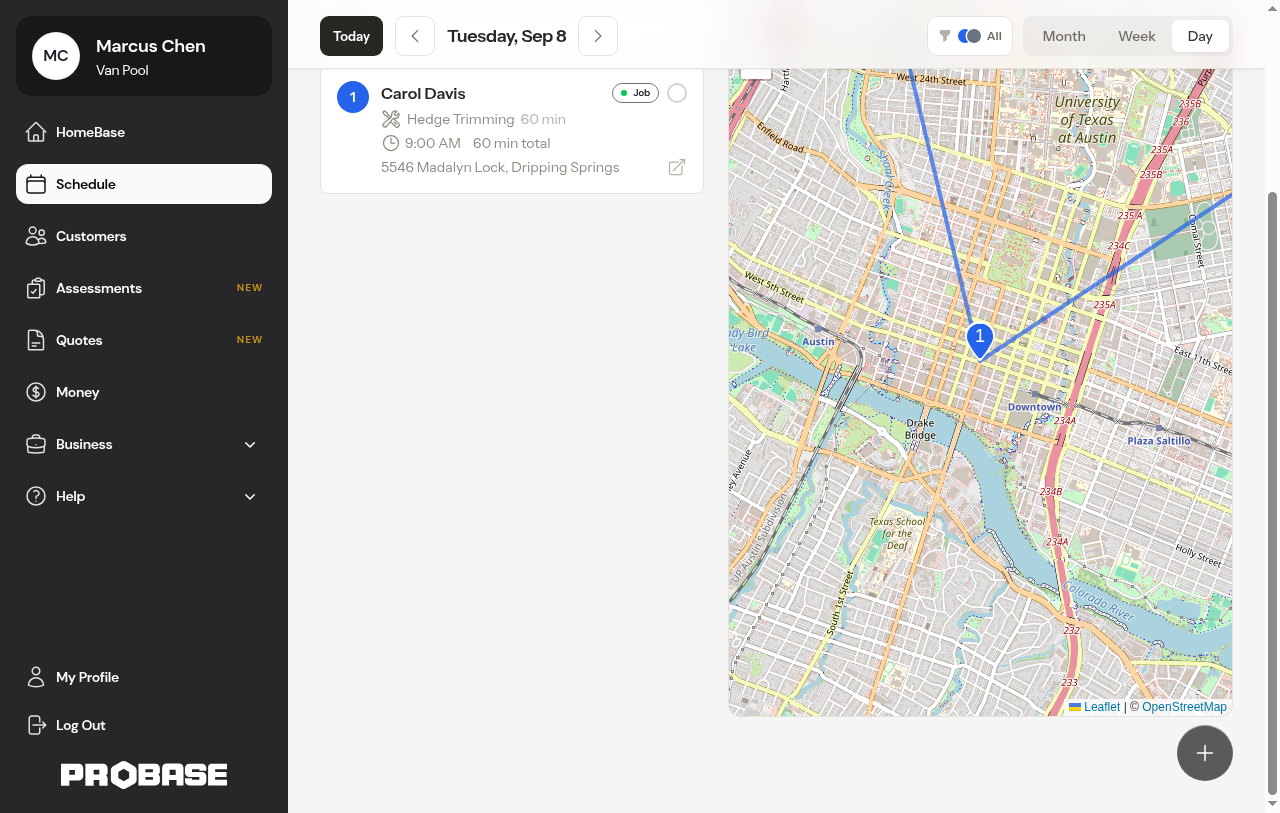Open the Quotes document icon
This screenshot has width=1280, height=813.
tap(36, 340)
